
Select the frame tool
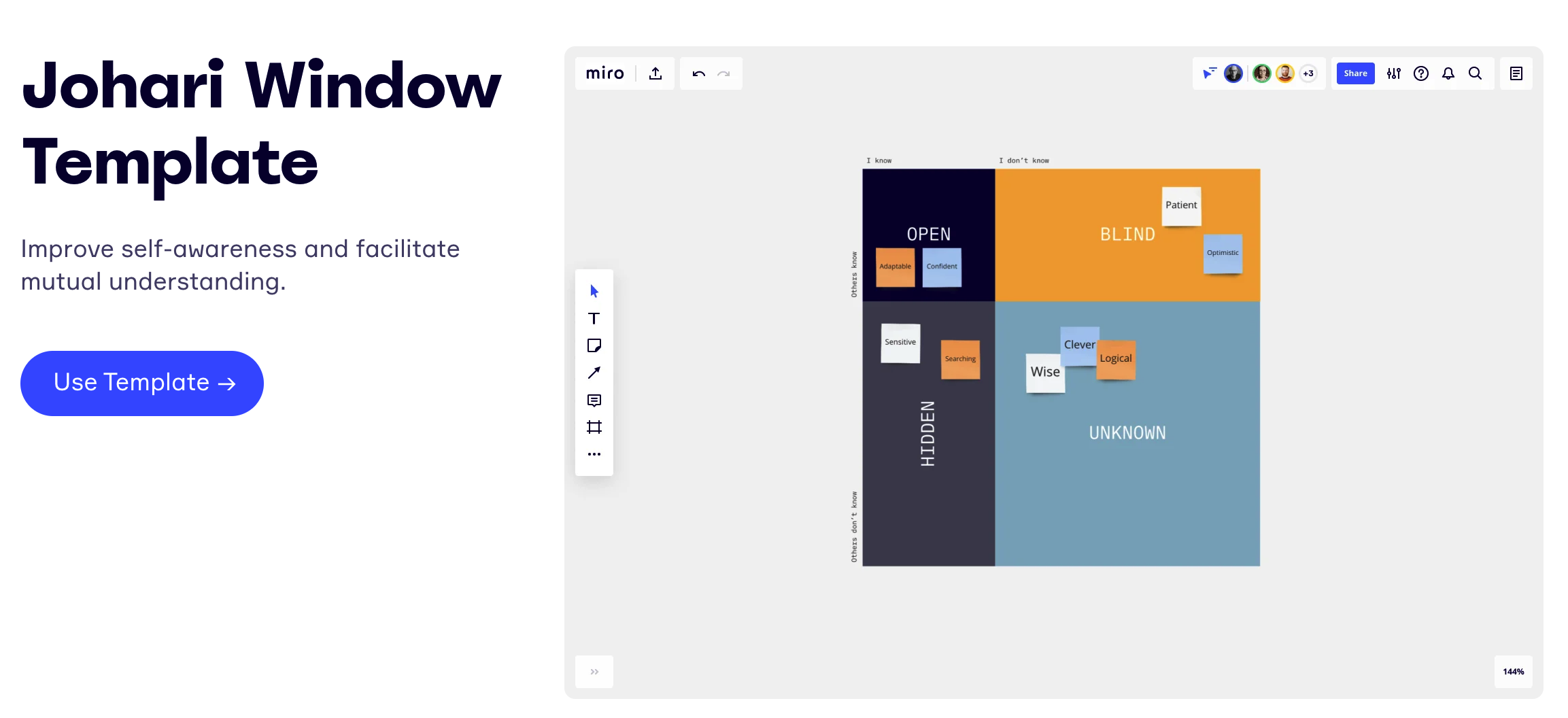click(x=594, y=427)
